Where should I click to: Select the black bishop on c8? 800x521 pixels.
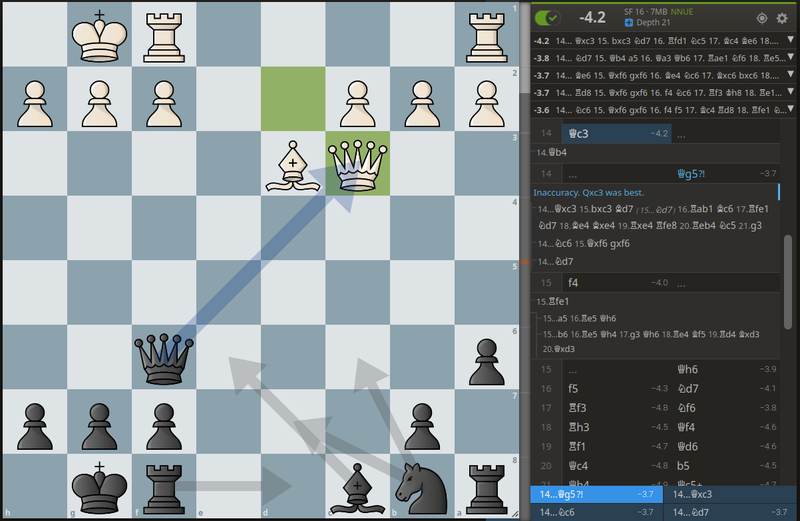(x=358, y=489)
